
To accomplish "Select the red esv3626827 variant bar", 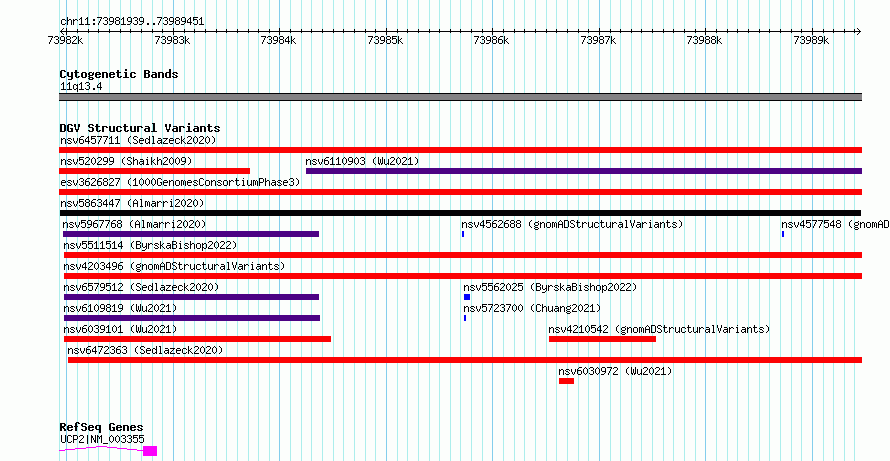I will [460, 192].
